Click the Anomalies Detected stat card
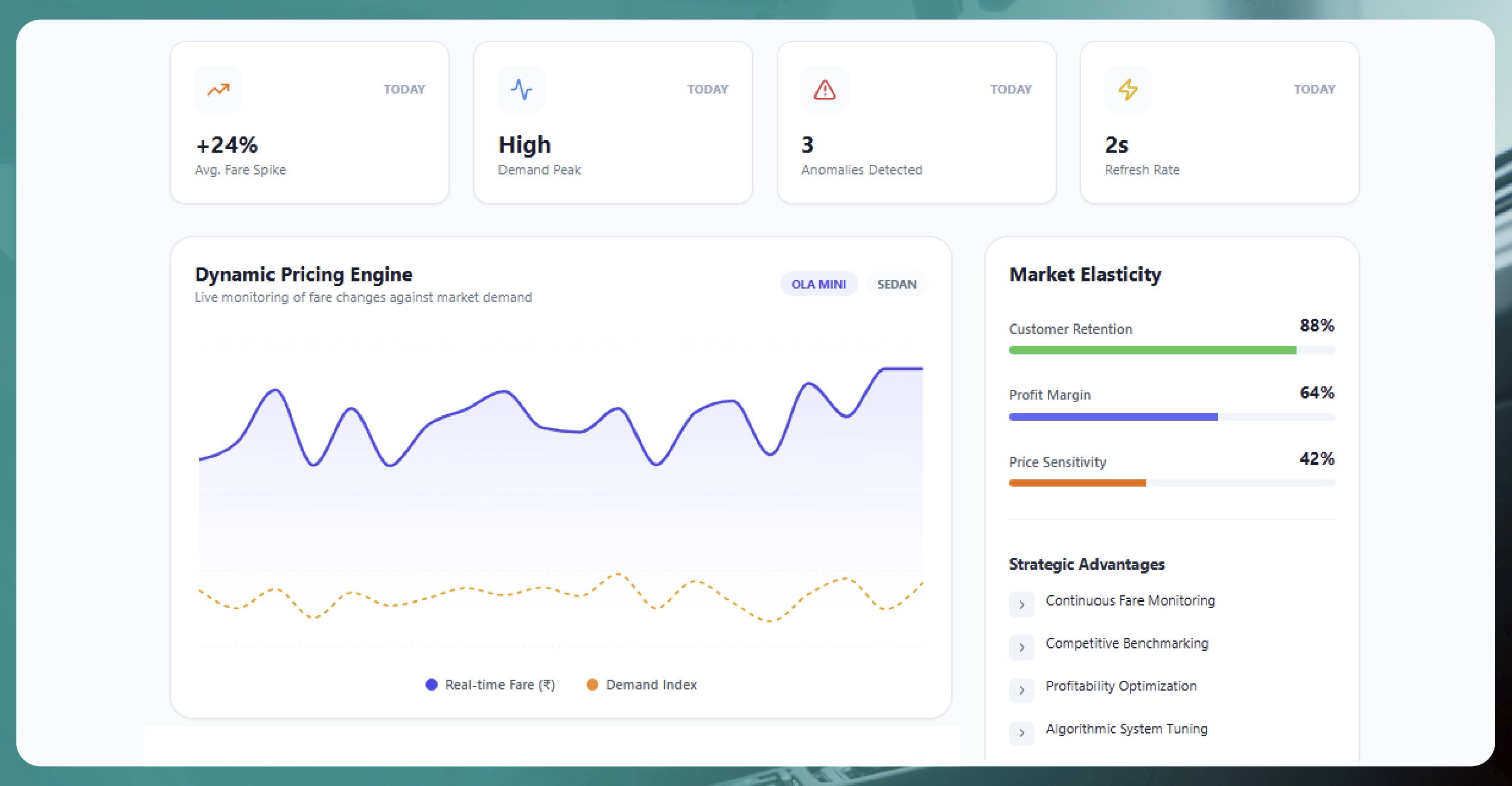Image resolution: width=1512 pixels, height=786 pixels. [916, 123]
